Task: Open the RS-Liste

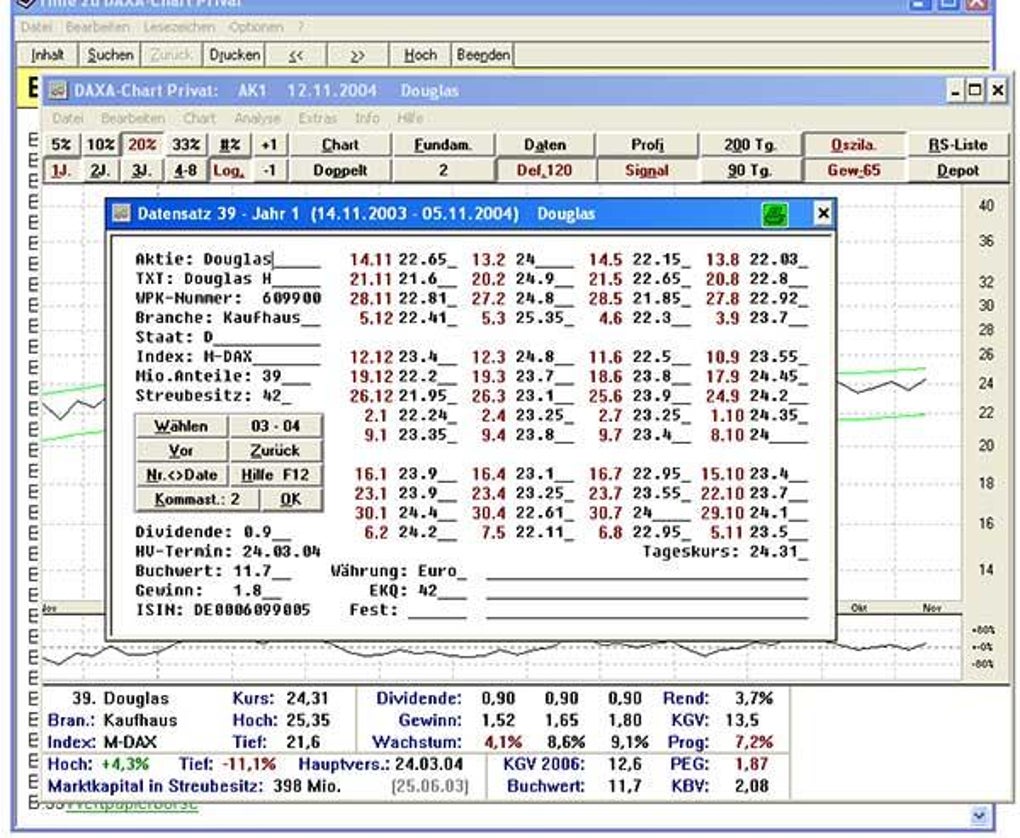Action: (x=958, y=144)
